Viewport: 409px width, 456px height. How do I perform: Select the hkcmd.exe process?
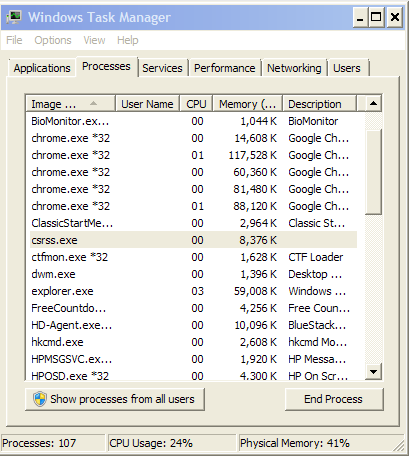193,342
